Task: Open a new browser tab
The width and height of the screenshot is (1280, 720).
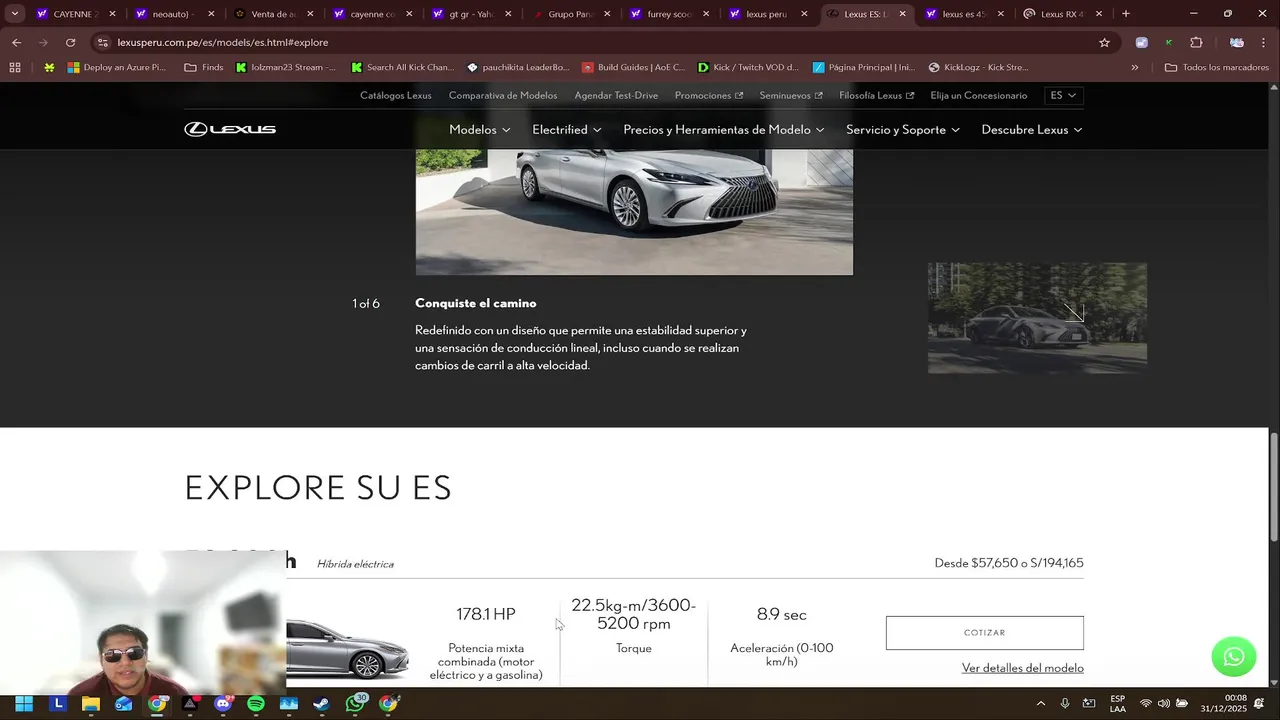Action: click(1126, 14)
